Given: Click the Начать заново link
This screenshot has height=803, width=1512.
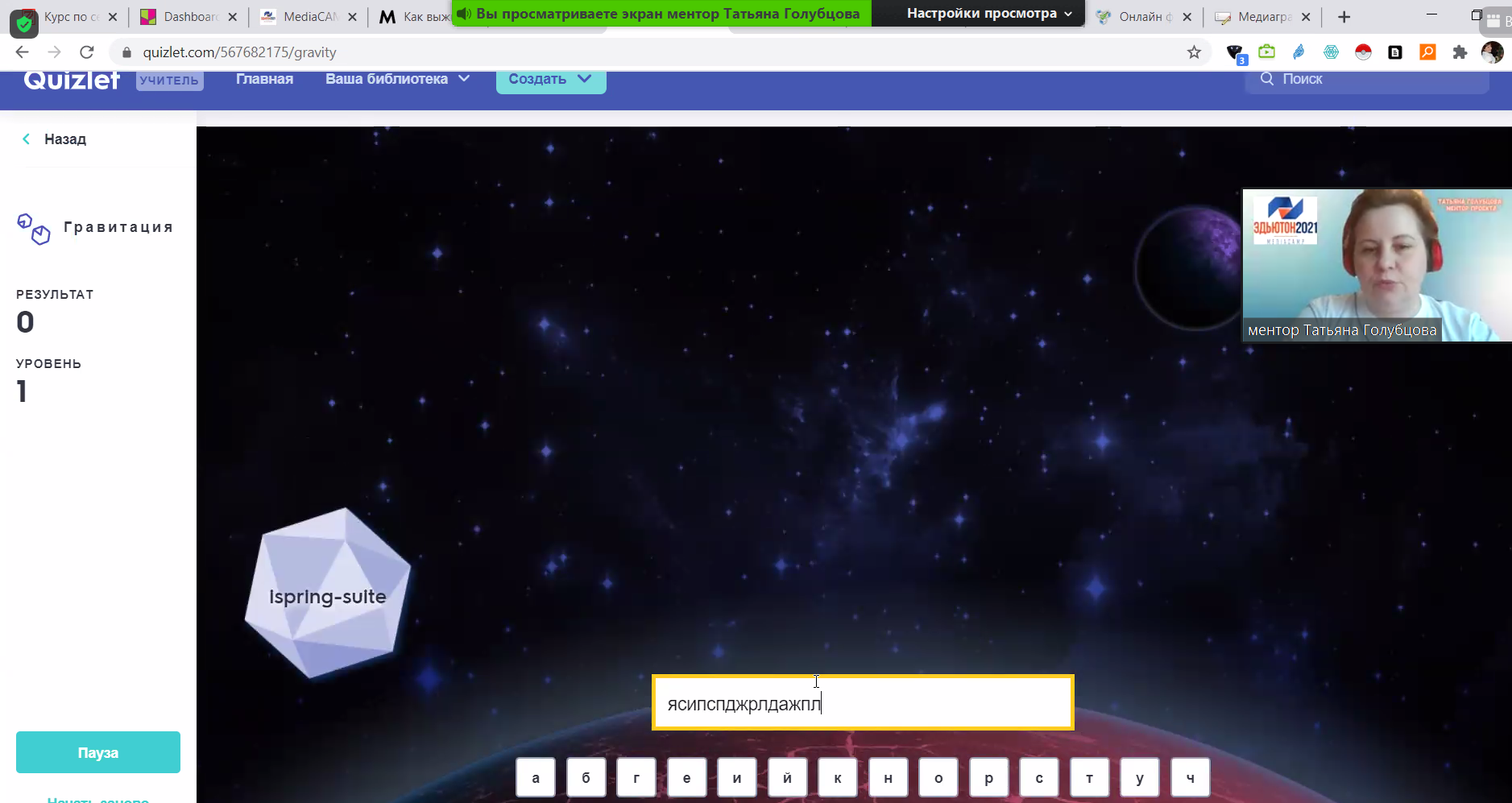Looking at the screenshot, I should 98,799.
